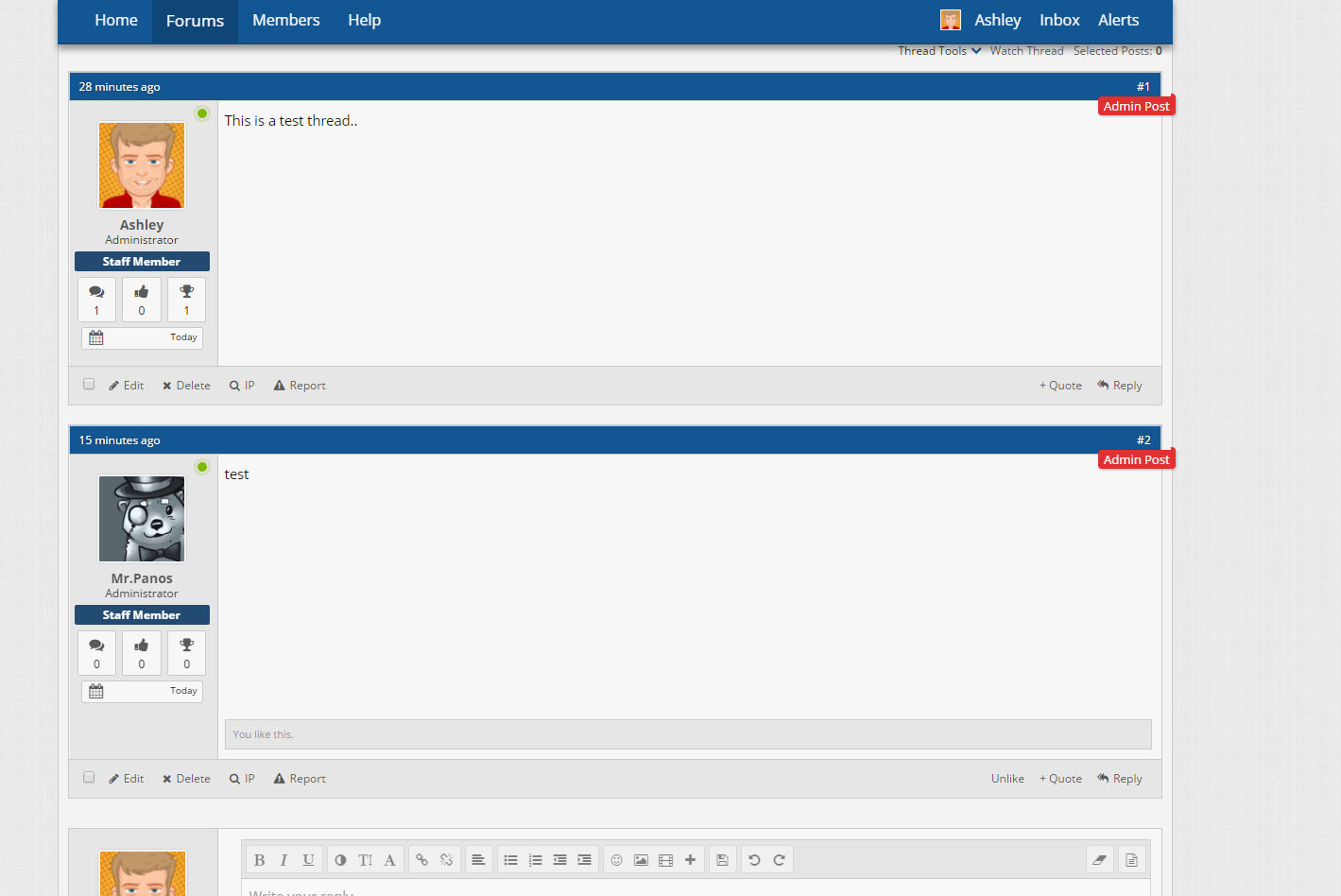Delete Ashley's post #1

[186, 386]
